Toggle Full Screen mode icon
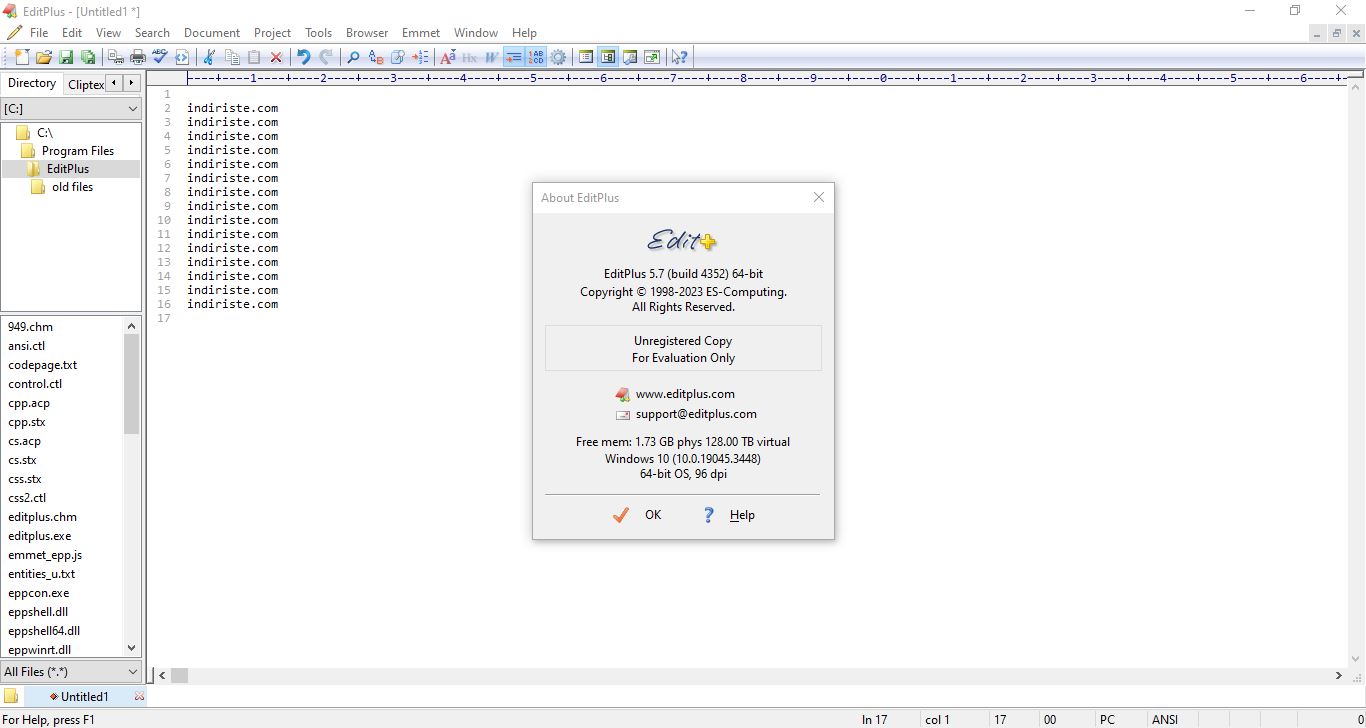 [x=652, y=57]
